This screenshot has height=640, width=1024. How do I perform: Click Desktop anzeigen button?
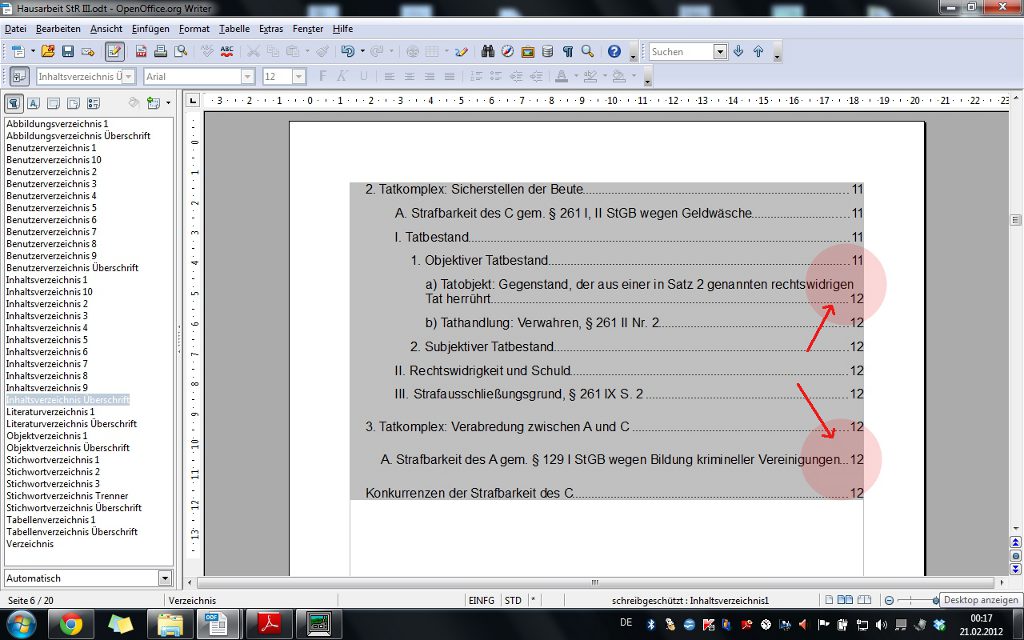(x=981, y=600)
